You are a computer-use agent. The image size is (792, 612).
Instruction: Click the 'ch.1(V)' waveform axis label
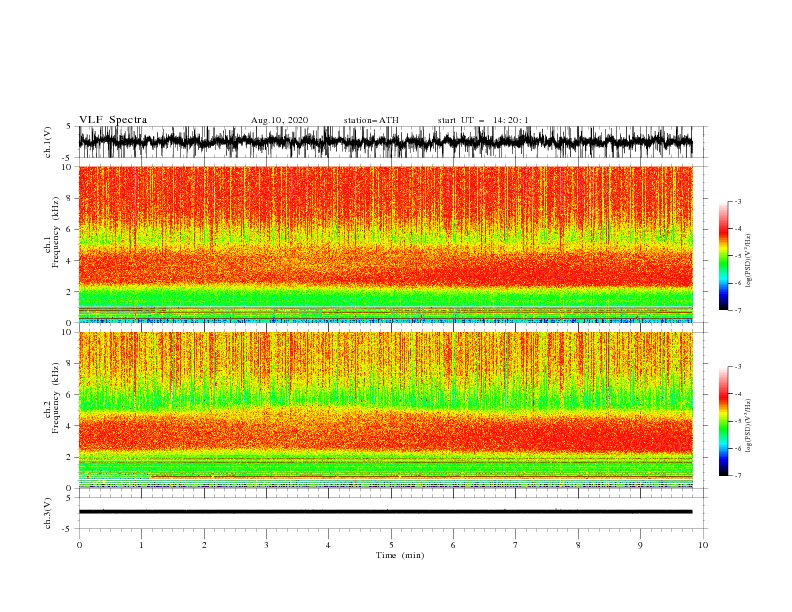pyautogui.click(x=48, y=142)
